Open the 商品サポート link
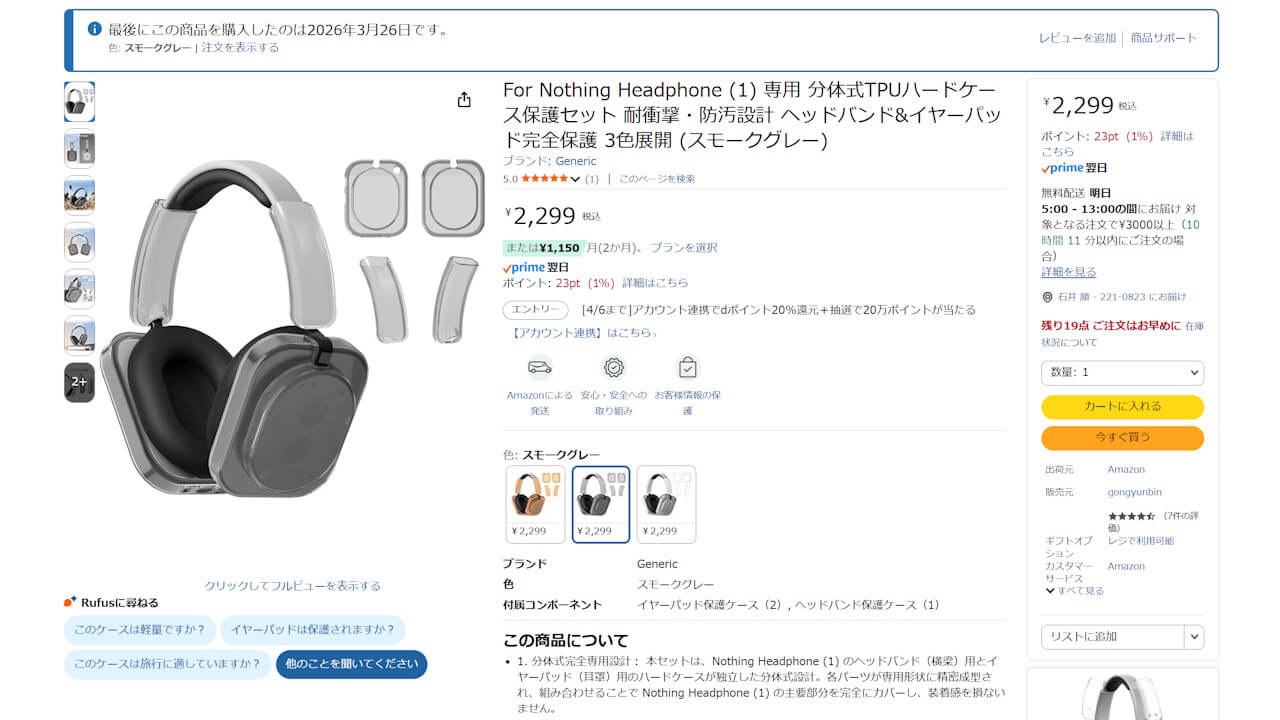Viewport: 1280px width, 720px height. click(x=1163, y=38)
